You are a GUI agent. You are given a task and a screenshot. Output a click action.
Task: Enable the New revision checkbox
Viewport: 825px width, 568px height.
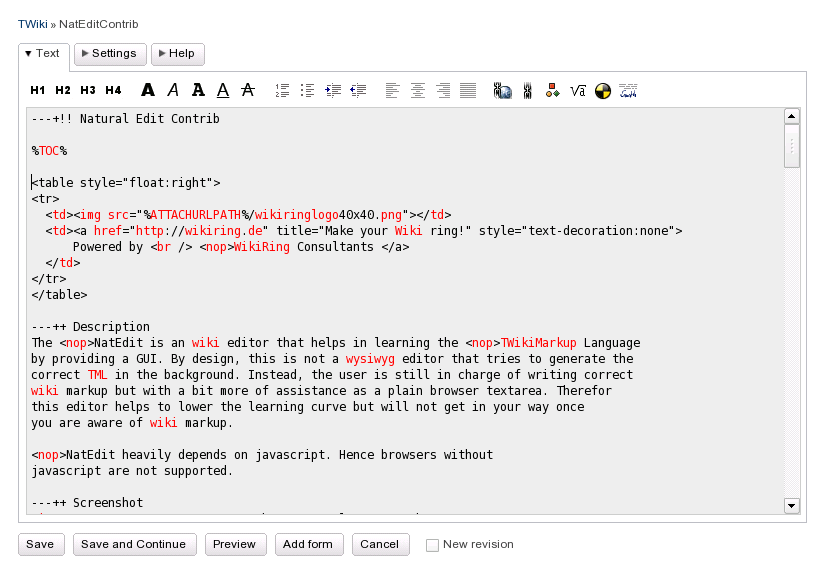(432, 545)
